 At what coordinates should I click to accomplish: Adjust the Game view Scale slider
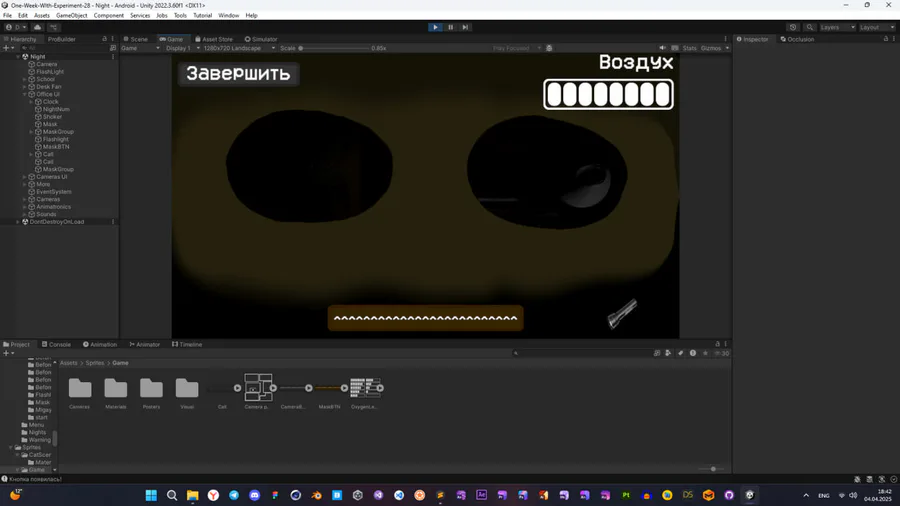tap(334, 48)
